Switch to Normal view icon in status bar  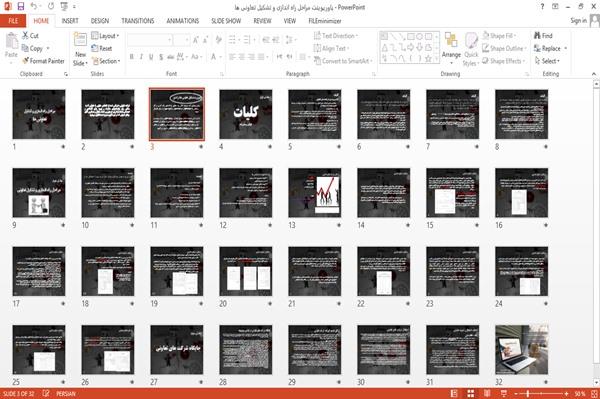(454, 393)
